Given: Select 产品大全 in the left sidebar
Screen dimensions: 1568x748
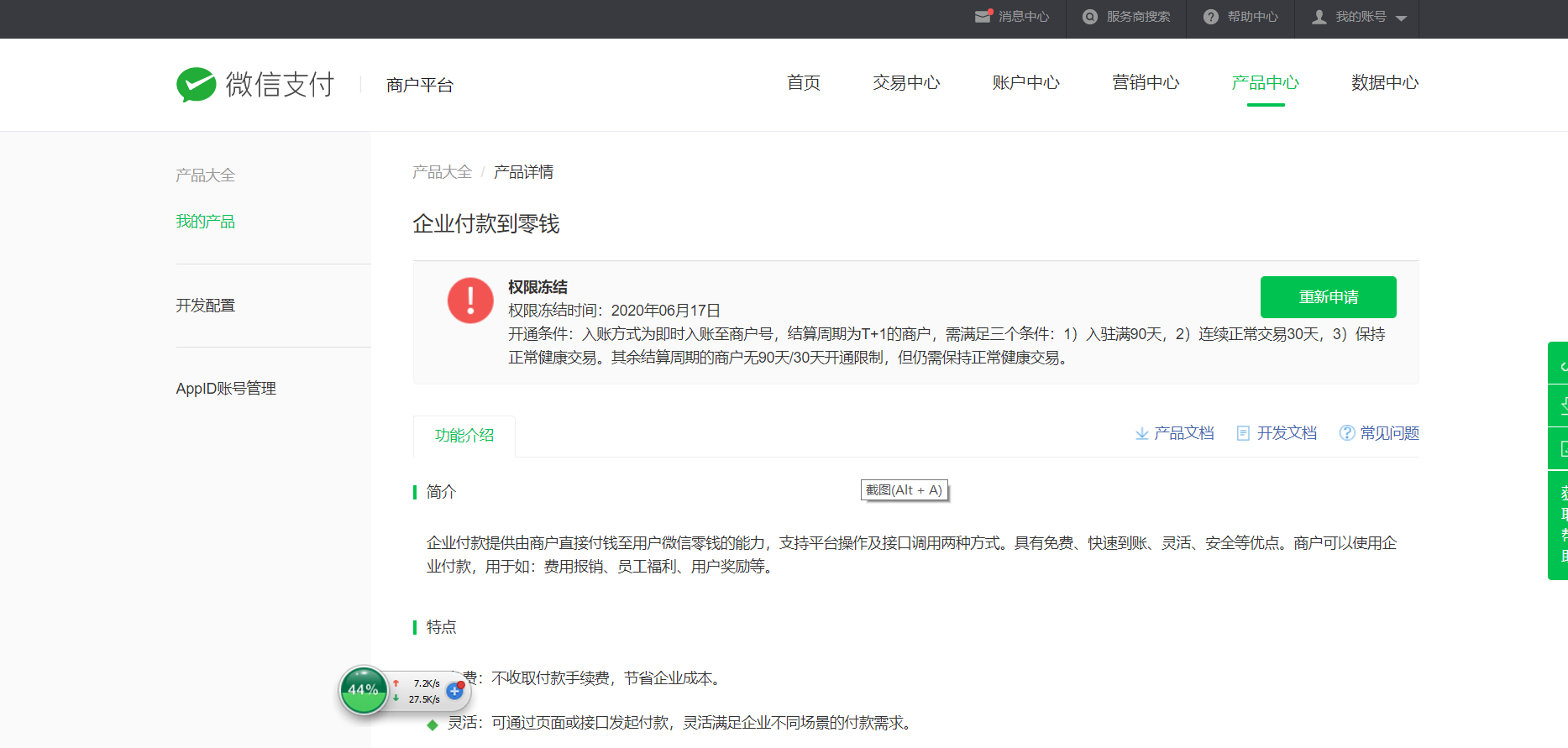Looking at the screenshot, I should click(x=205, y=175).
